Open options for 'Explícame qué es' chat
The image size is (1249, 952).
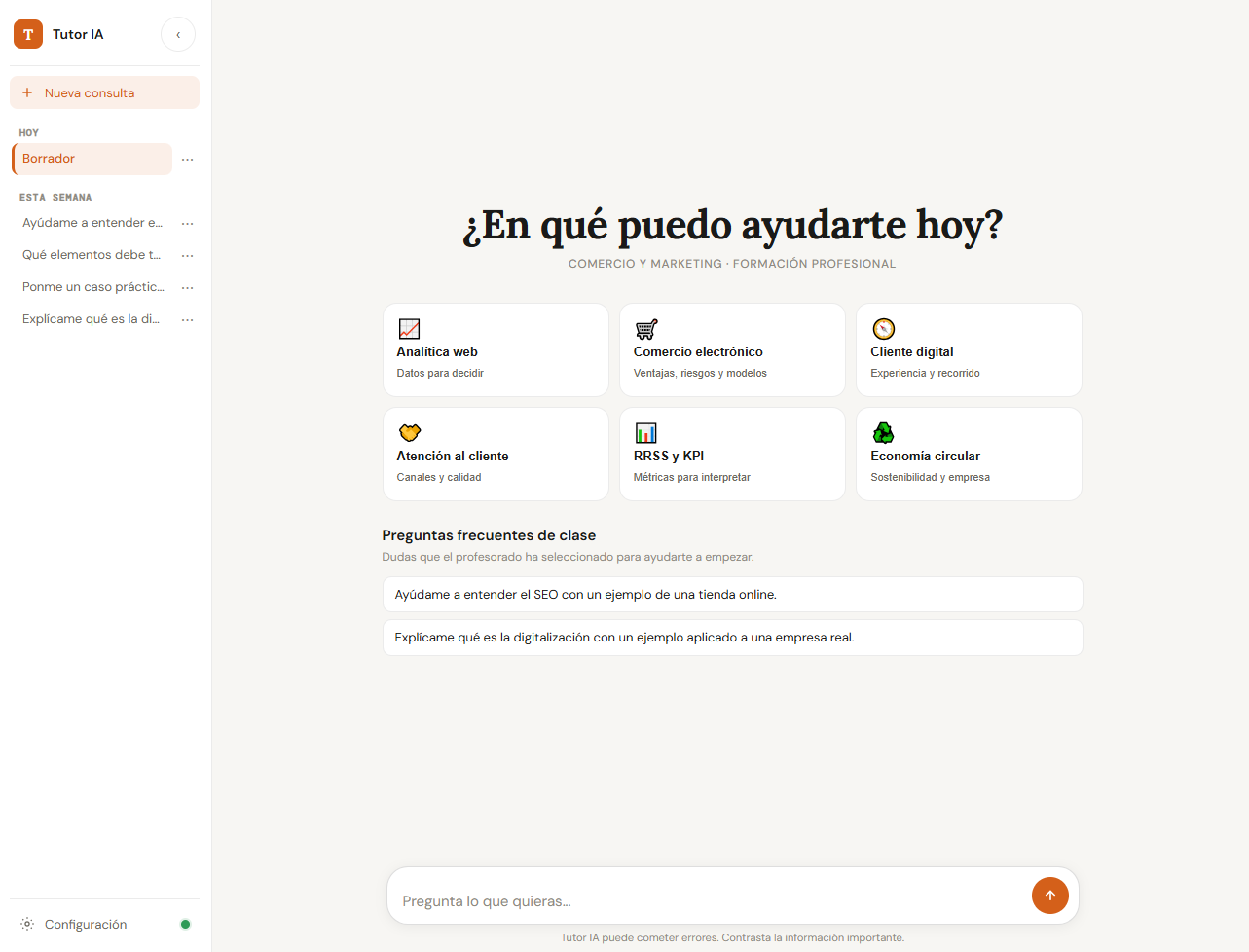point(187,319)
